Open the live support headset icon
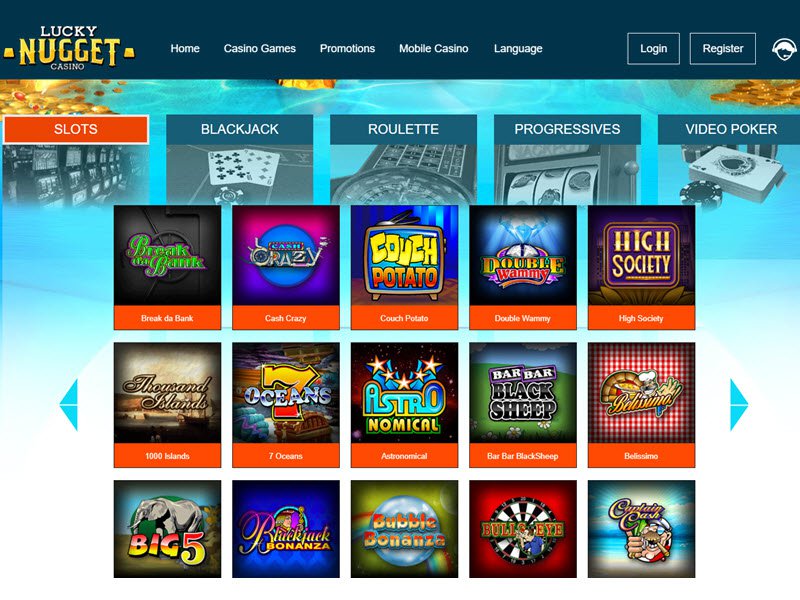This screenshot has width=800, height=600. 784,49
